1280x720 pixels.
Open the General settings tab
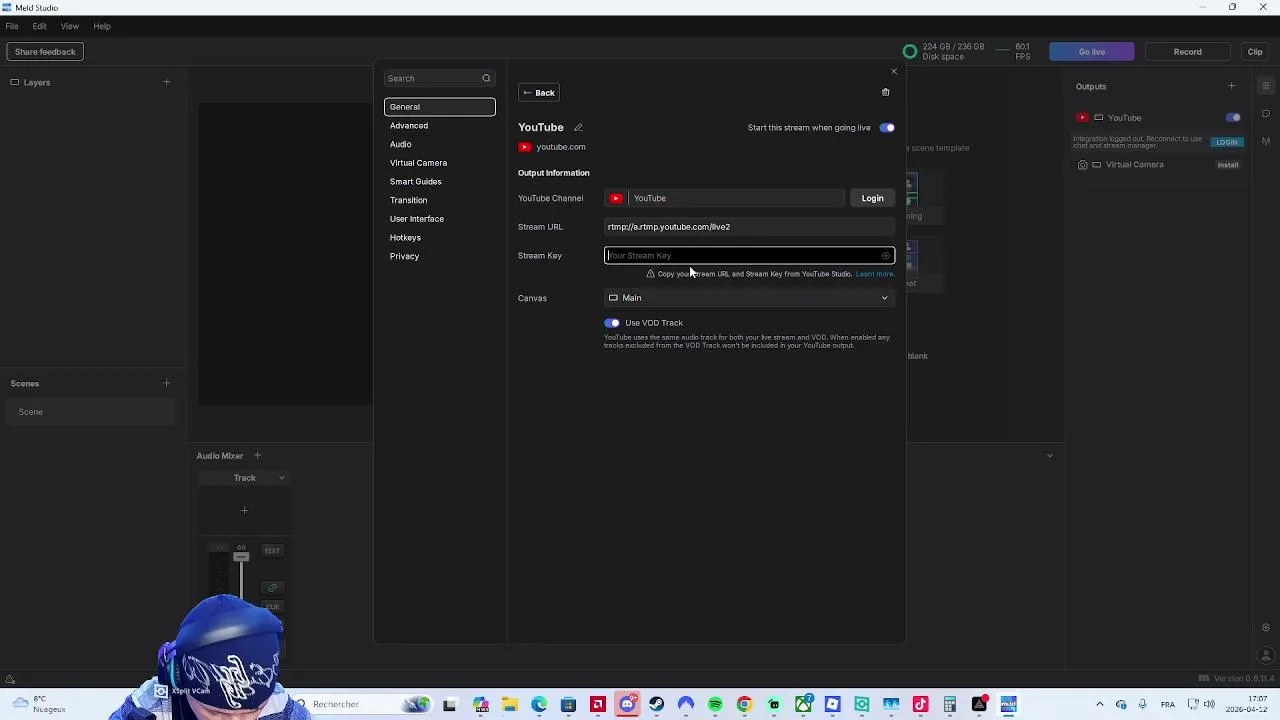439,107
